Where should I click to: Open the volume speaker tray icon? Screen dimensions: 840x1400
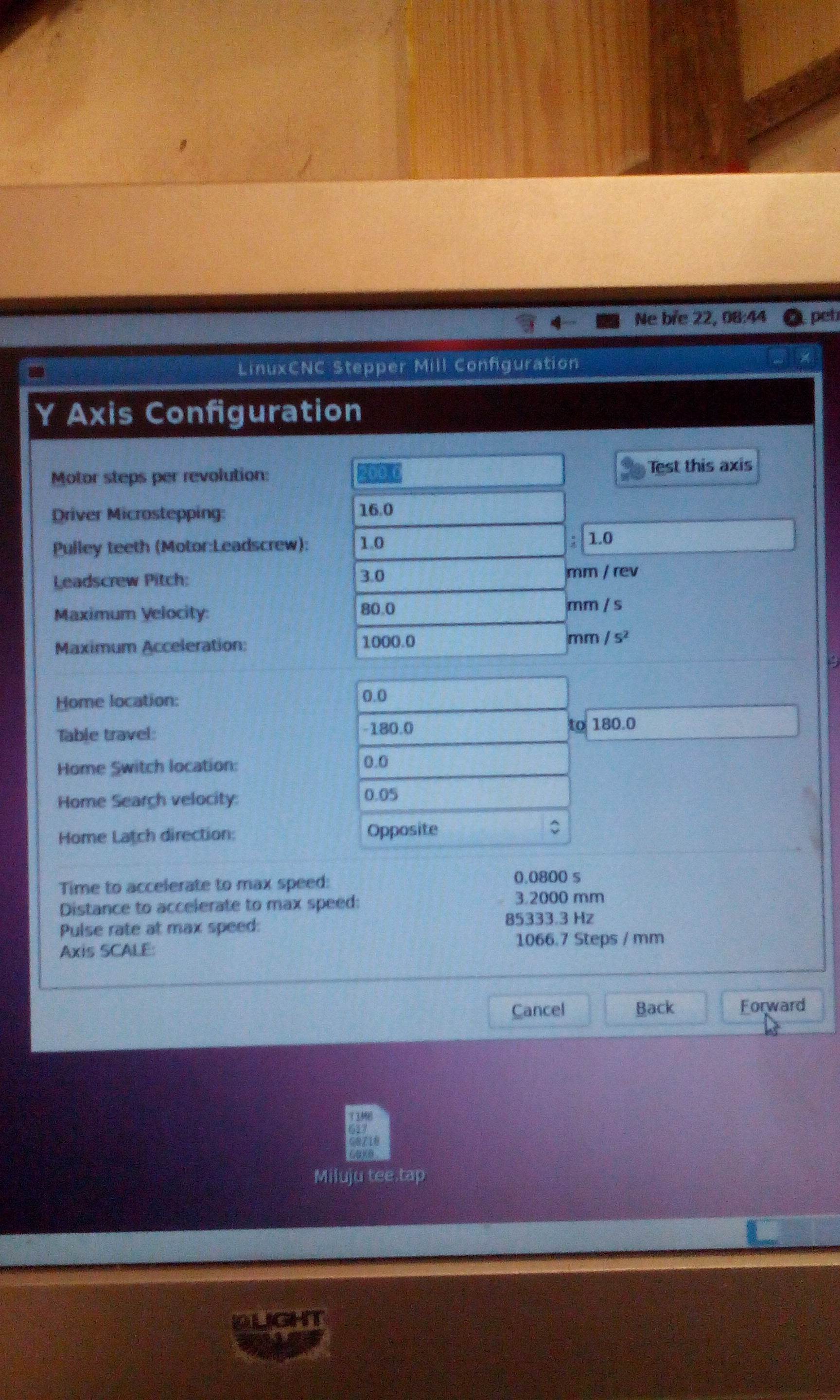[x=560, y=322]
